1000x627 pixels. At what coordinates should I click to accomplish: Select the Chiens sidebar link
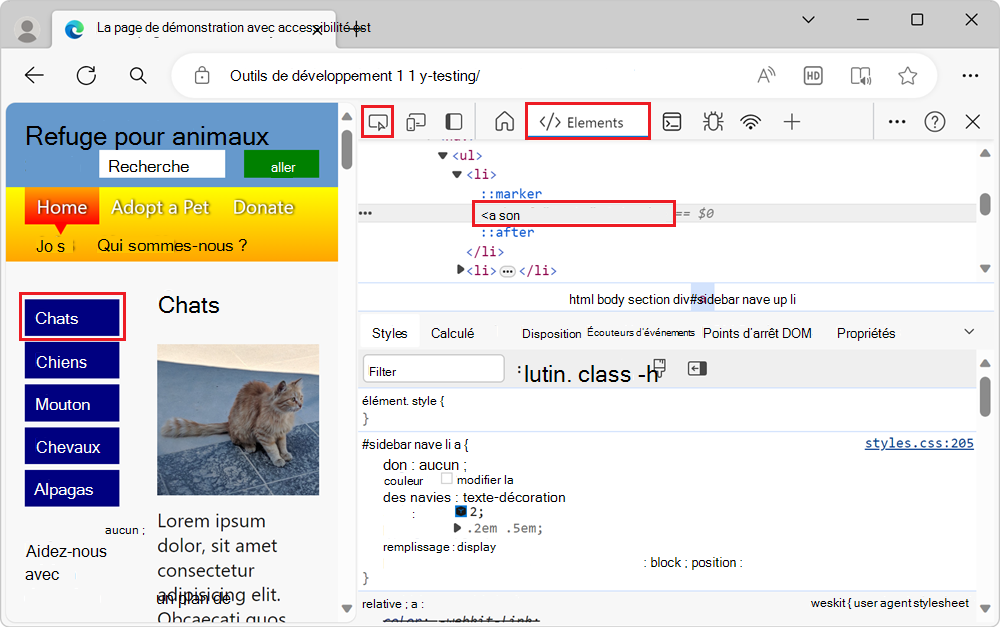point(72,361)
